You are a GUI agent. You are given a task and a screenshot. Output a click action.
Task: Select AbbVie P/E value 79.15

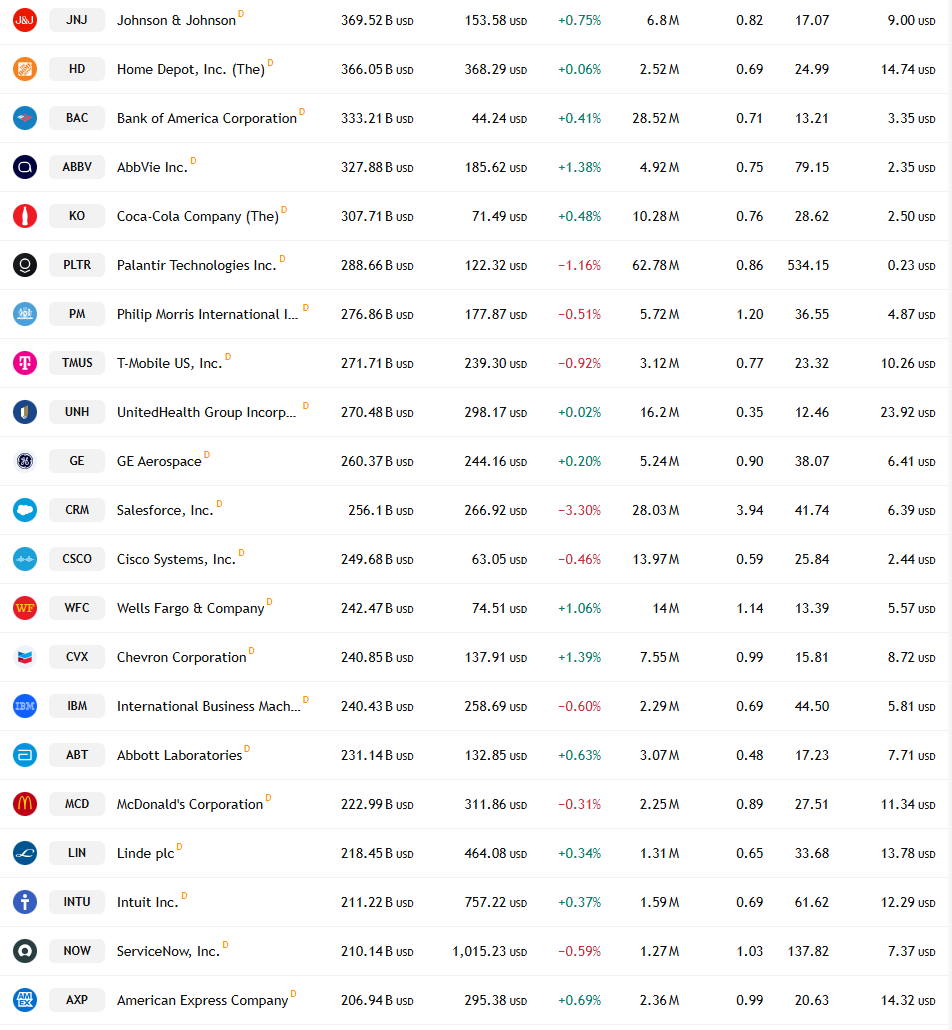point(812,168)
